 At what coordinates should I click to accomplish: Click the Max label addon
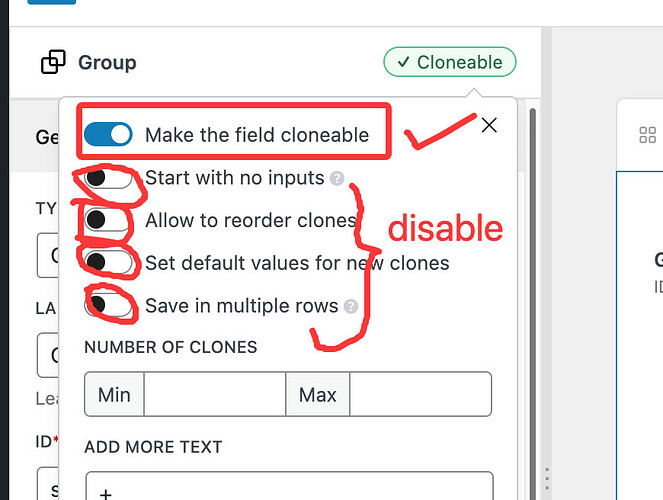318,394
